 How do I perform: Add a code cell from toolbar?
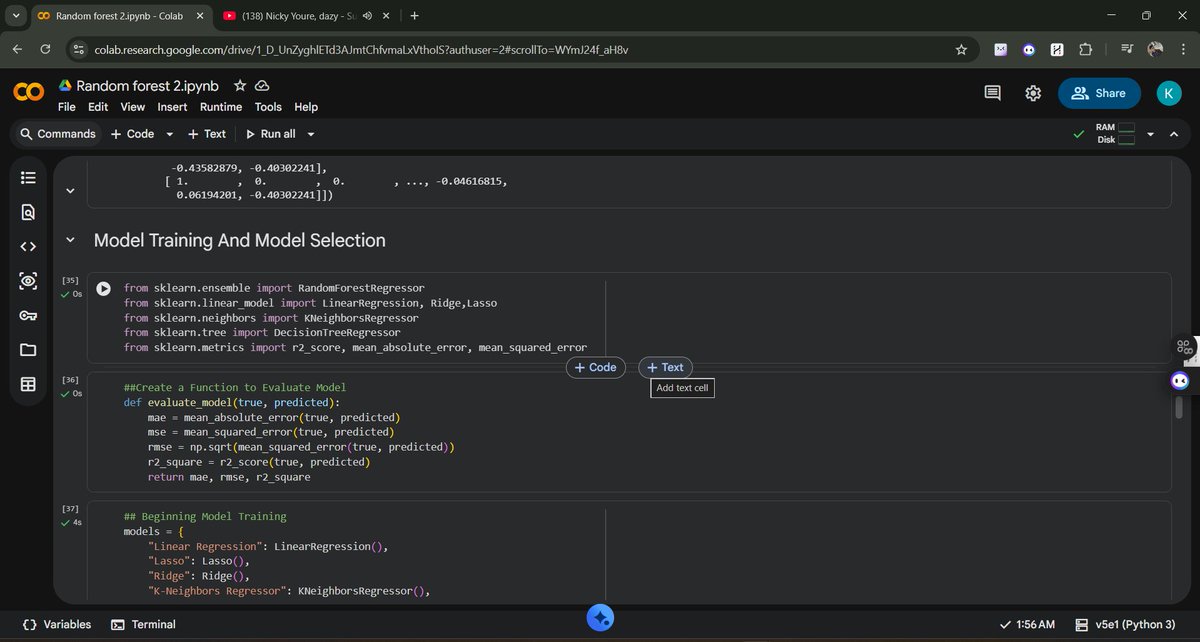click(132, 134)
